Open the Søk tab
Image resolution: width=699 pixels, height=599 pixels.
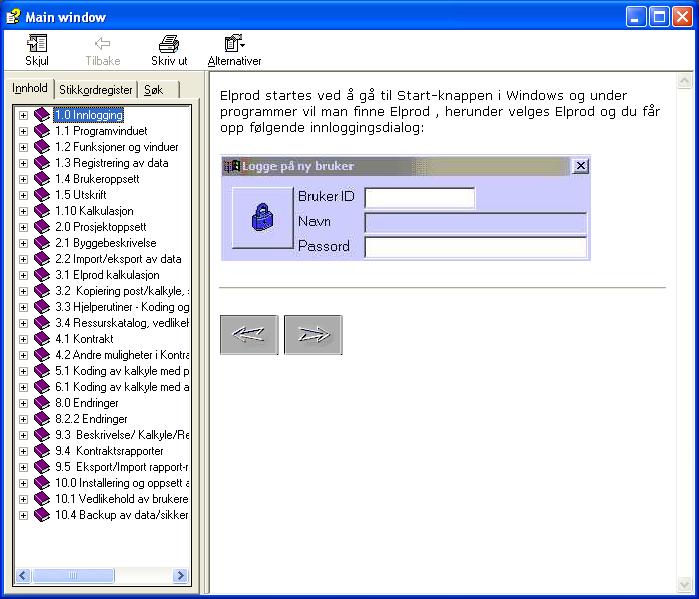(x=158, y=90)
